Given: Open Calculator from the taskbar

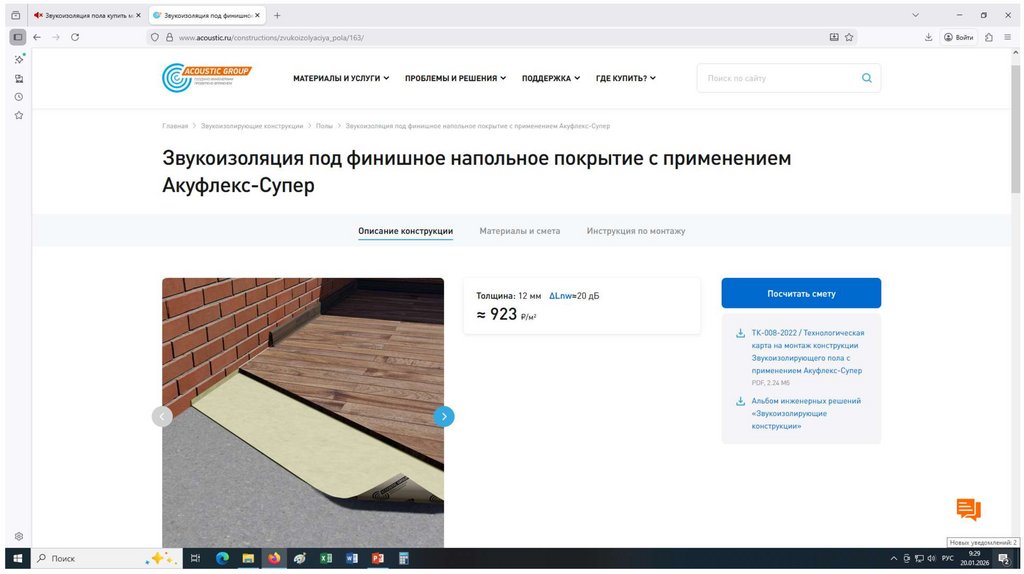Looking at the screenshot, I should (404, 558).
